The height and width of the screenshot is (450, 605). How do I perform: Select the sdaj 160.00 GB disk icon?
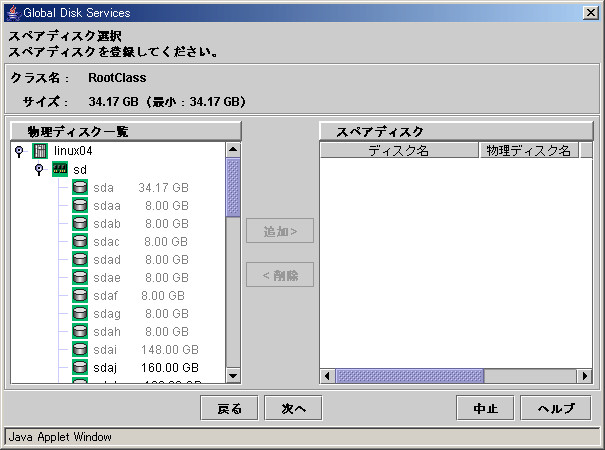80,367
